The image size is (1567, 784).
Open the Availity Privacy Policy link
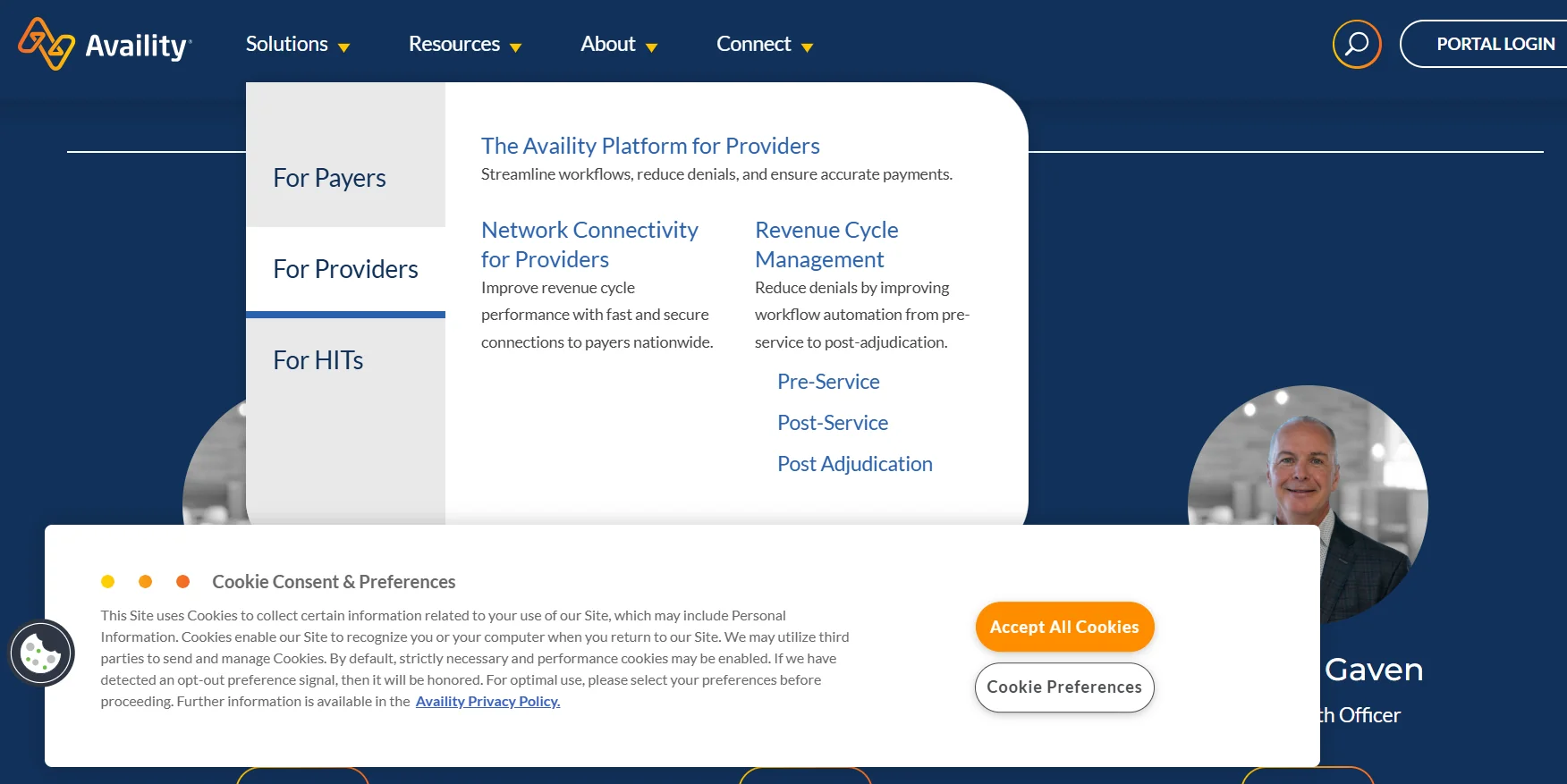pyautogui.click(x=487, y=702)
